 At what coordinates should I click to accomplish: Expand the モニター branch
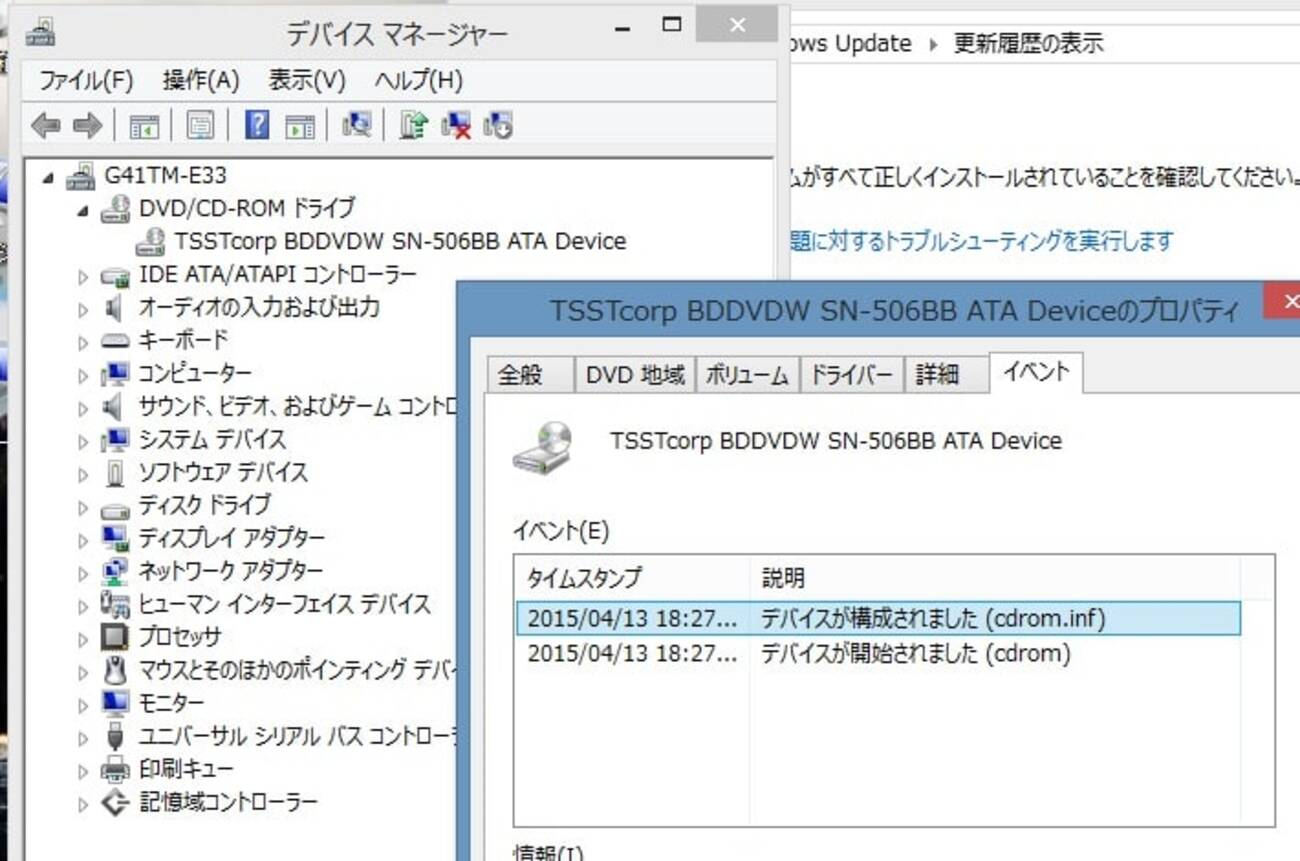[x=83, y=704]
